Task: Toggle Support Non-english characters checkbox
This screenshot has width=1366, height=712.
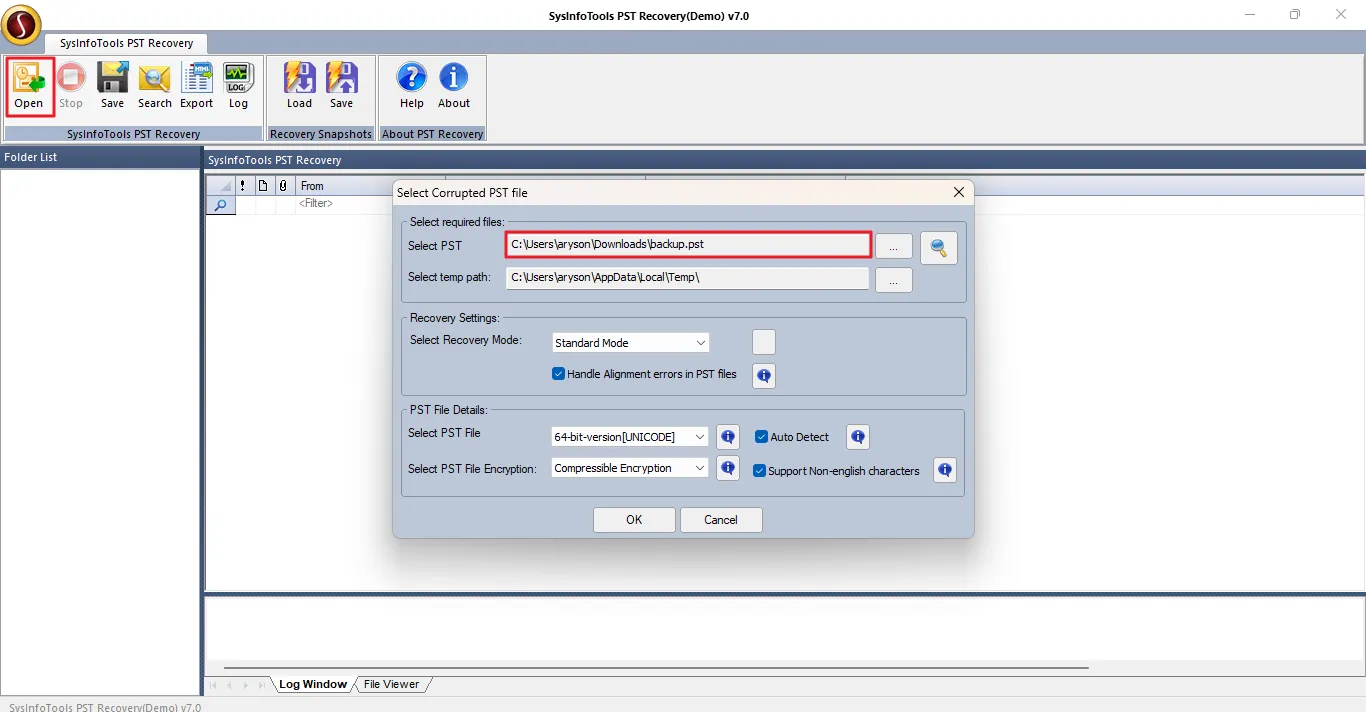Action: click(x=760, y=471)
